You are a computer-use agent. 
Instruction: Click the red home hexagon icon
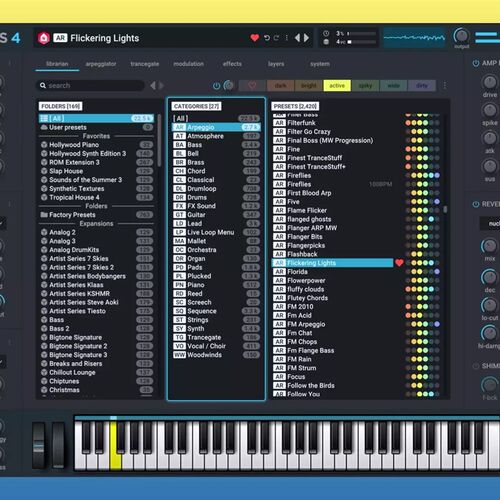[x=44, y=38]
